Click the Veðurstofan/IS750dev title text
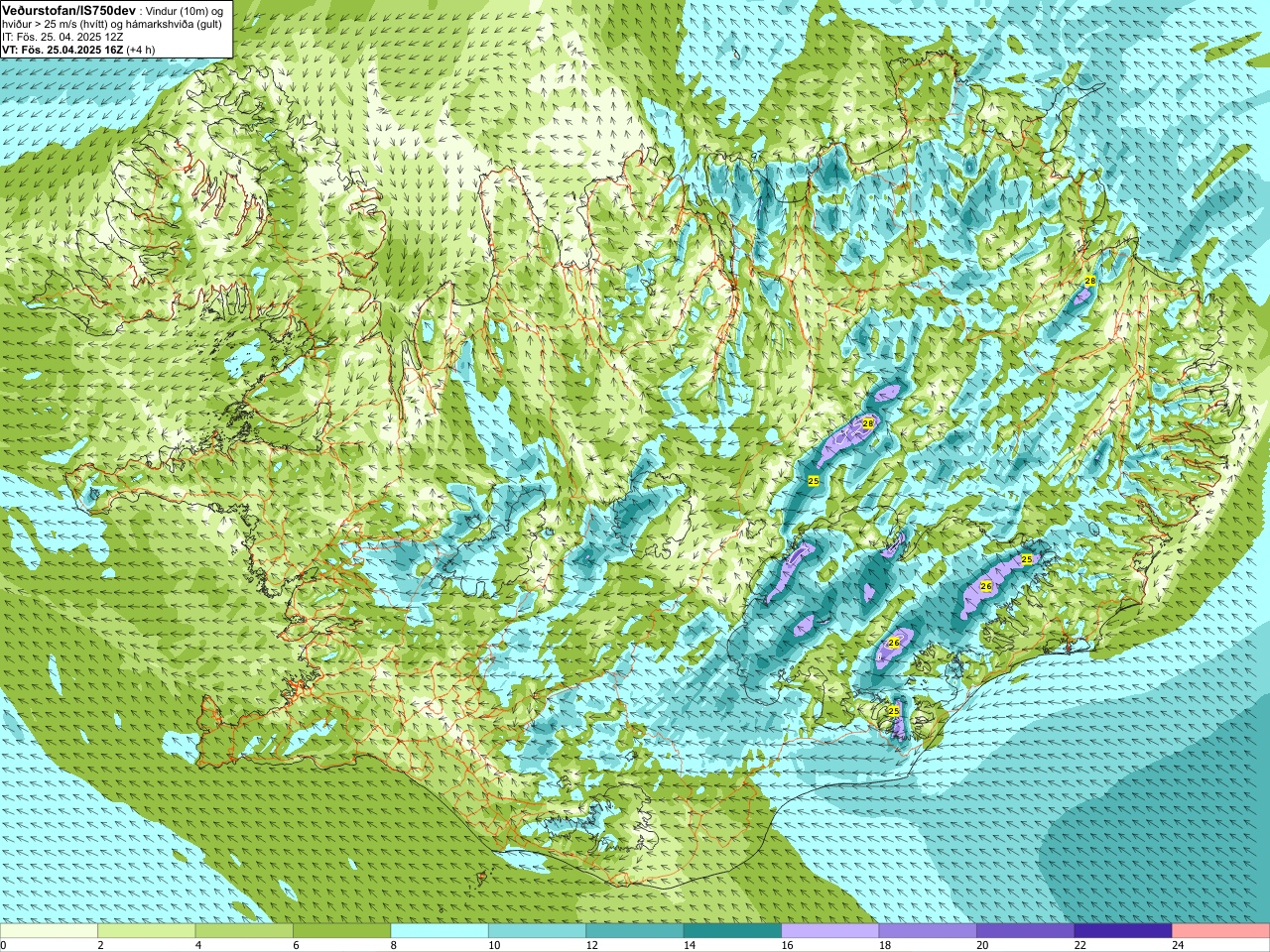The width and height of the screenshot is (1270, 952). tap(68, 9)
